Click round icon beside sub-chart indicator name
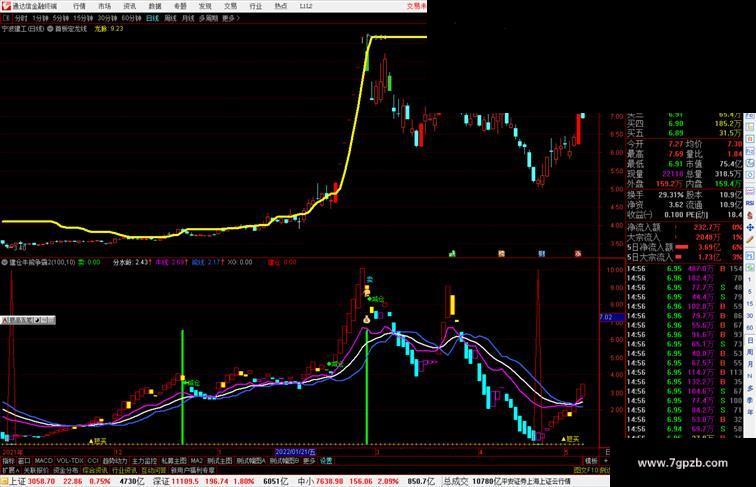The image size is (756, 487). click(x=4, y=262)
